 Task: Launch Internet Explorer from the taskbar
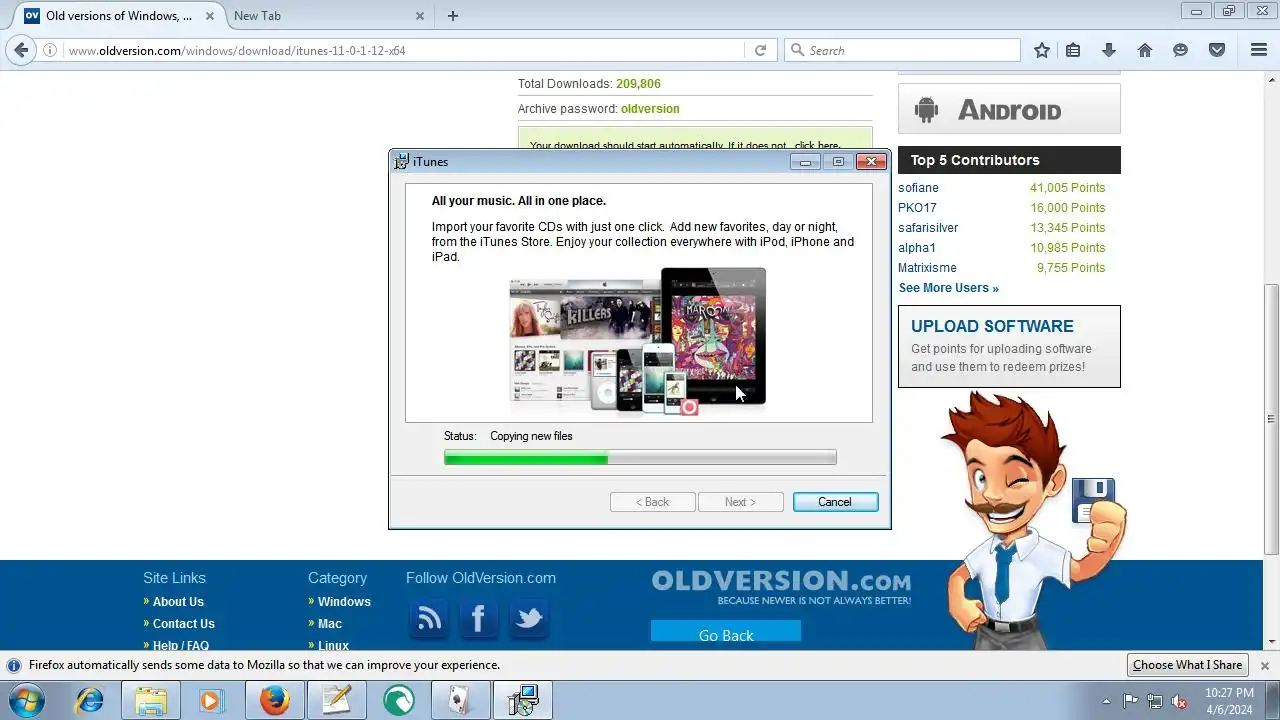click(x=90, y=700)
